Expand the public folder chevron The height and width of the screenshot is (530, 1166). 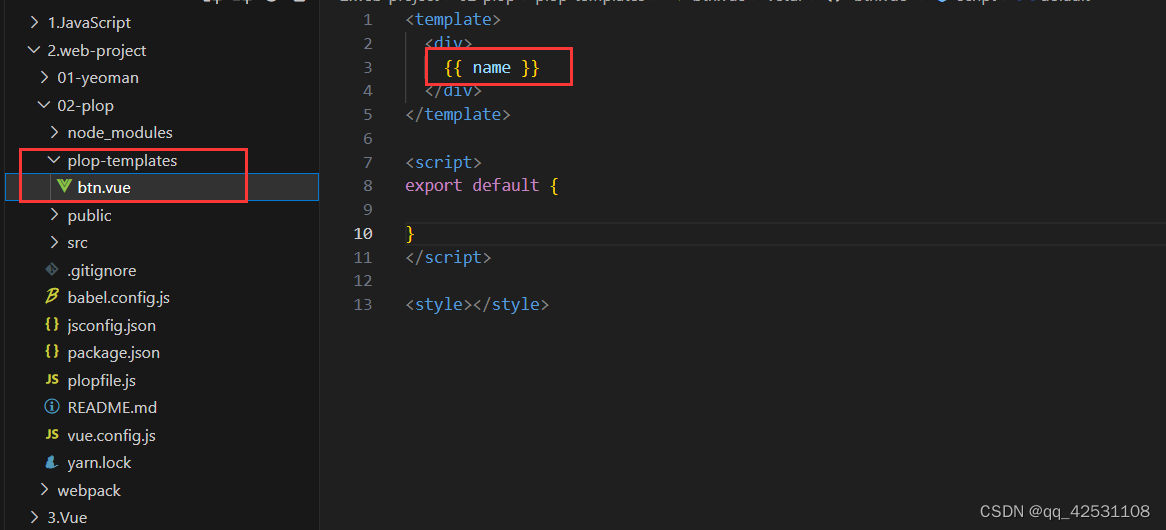point(54,216)
